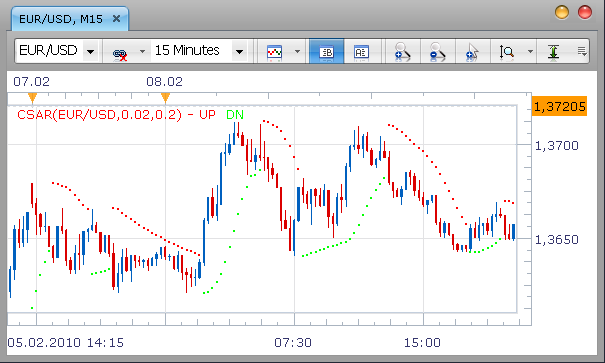This screenshot has width=605, height=363.
Task: Click the red close window button
Action: 585,12
